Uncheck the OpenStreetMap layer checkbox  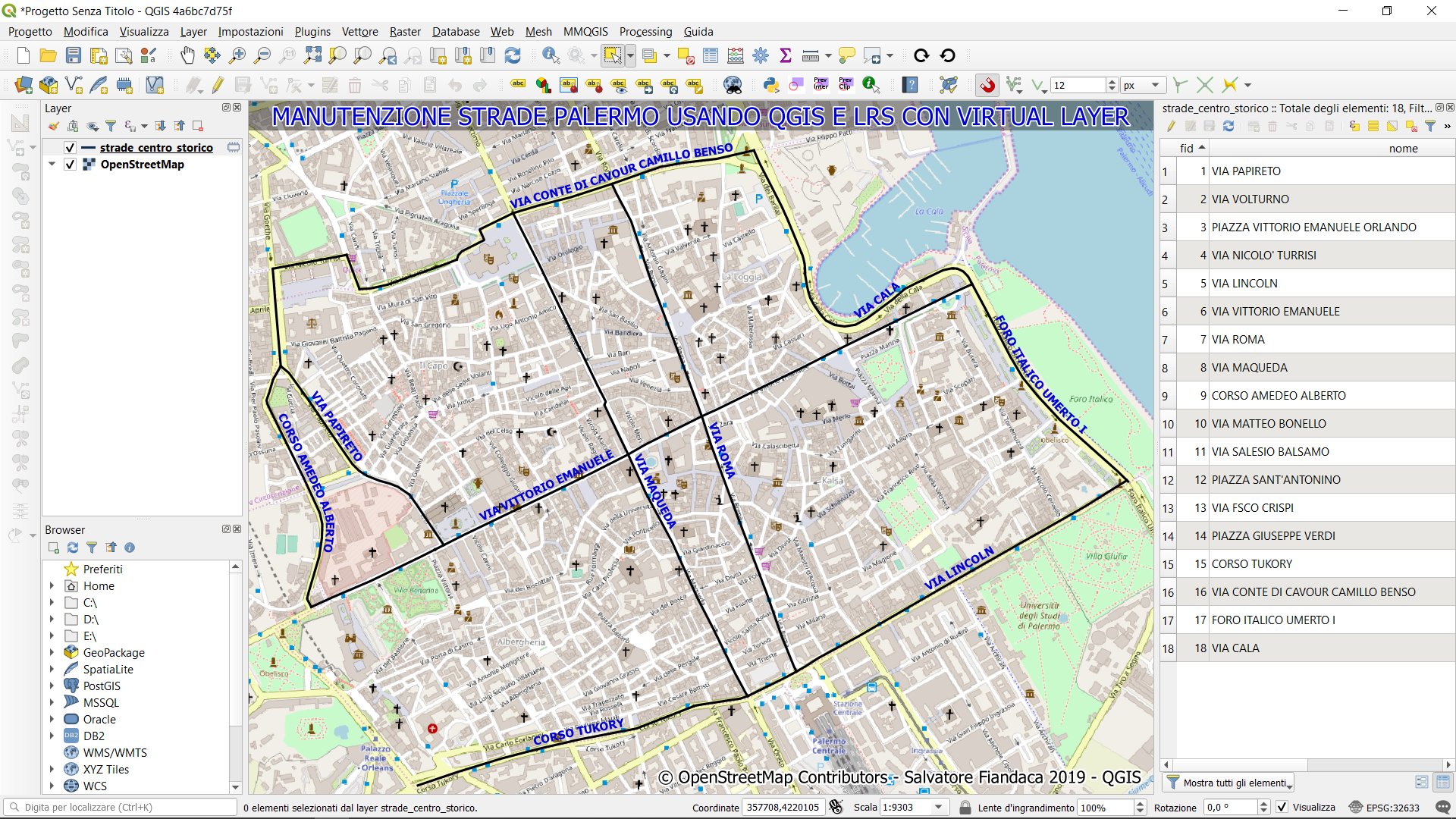pos(70,165)
